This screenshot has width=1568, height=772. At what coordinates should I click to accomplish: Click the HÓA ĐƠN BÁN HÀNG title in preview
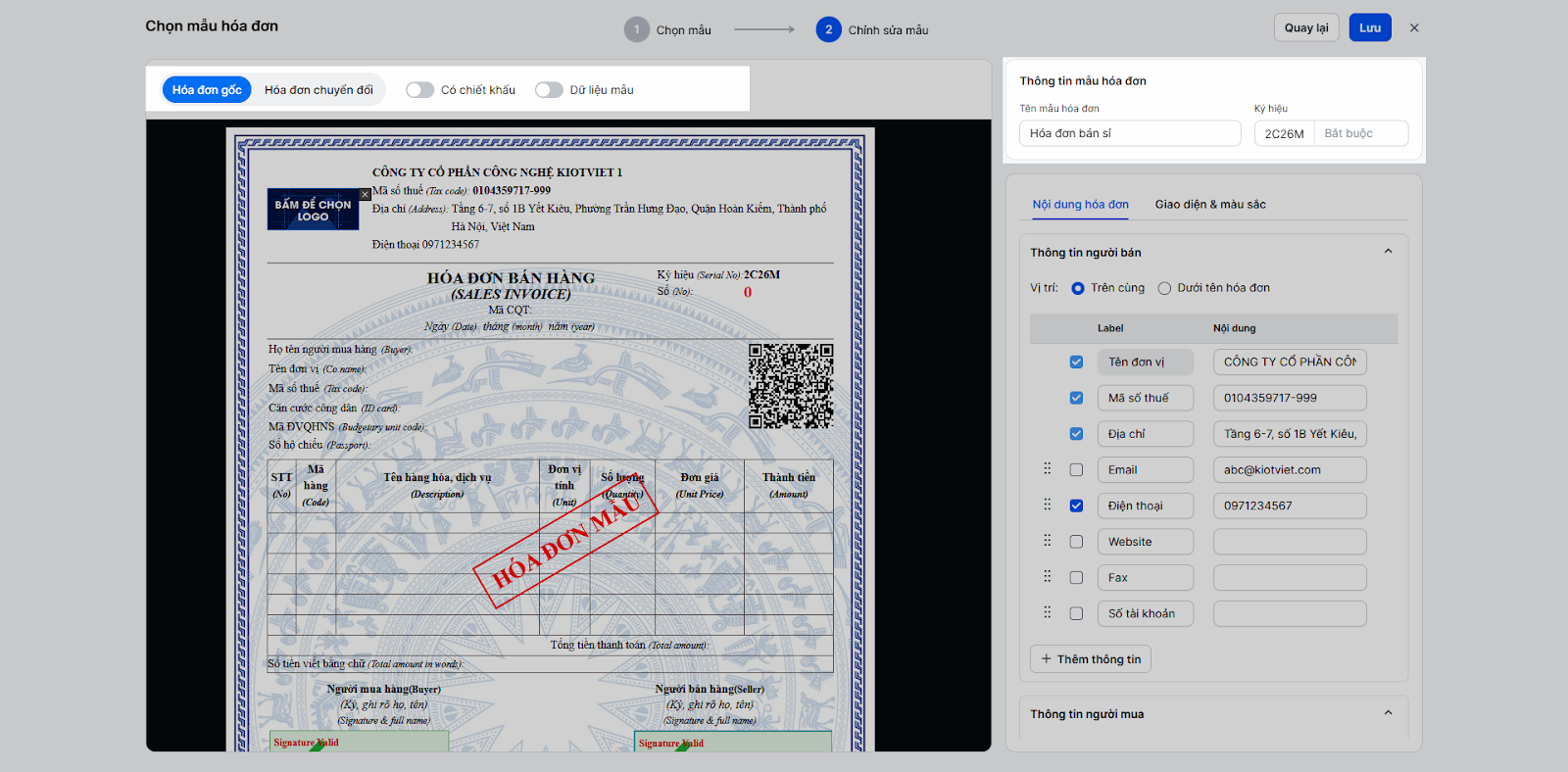click(x=511, y=278)
